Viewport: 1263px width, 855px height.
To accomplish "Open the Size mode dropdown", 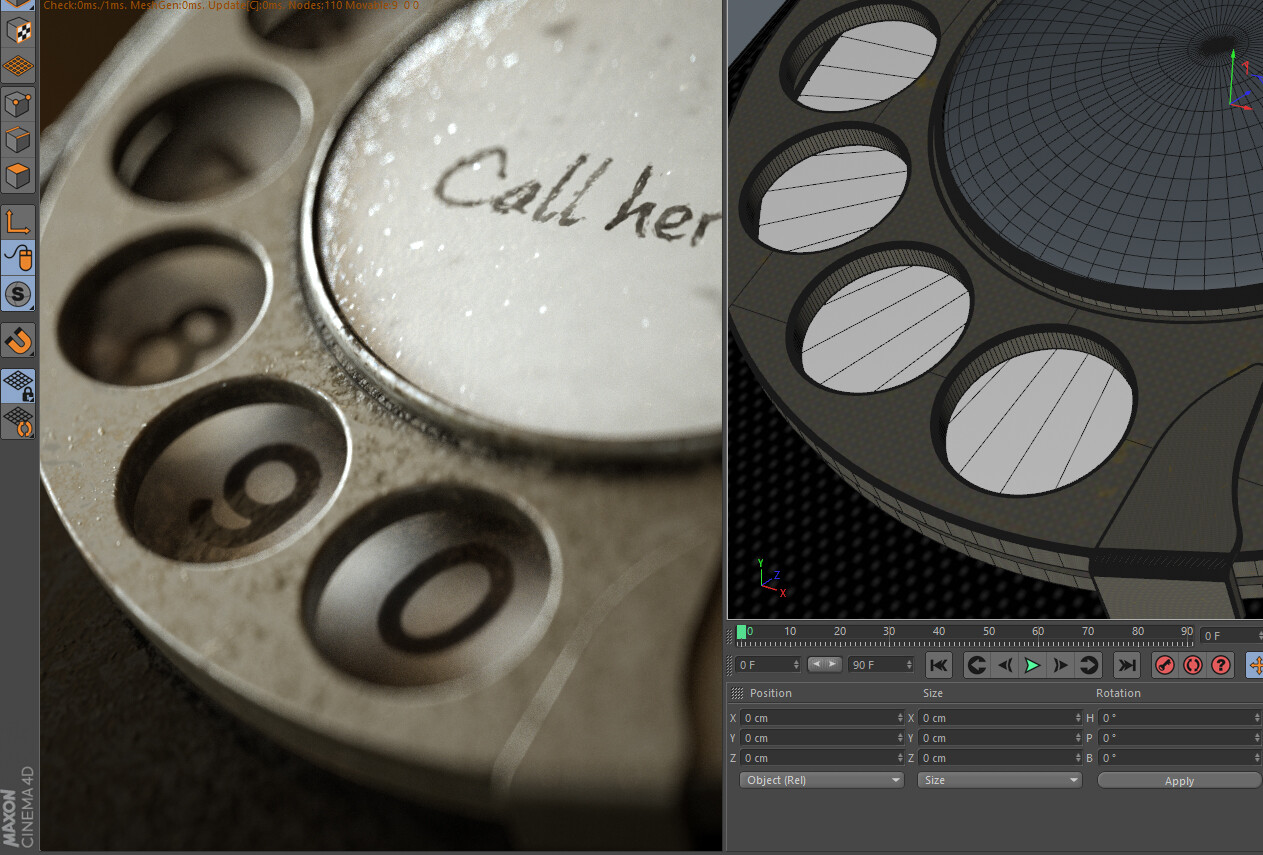I will pos(1000,780).
